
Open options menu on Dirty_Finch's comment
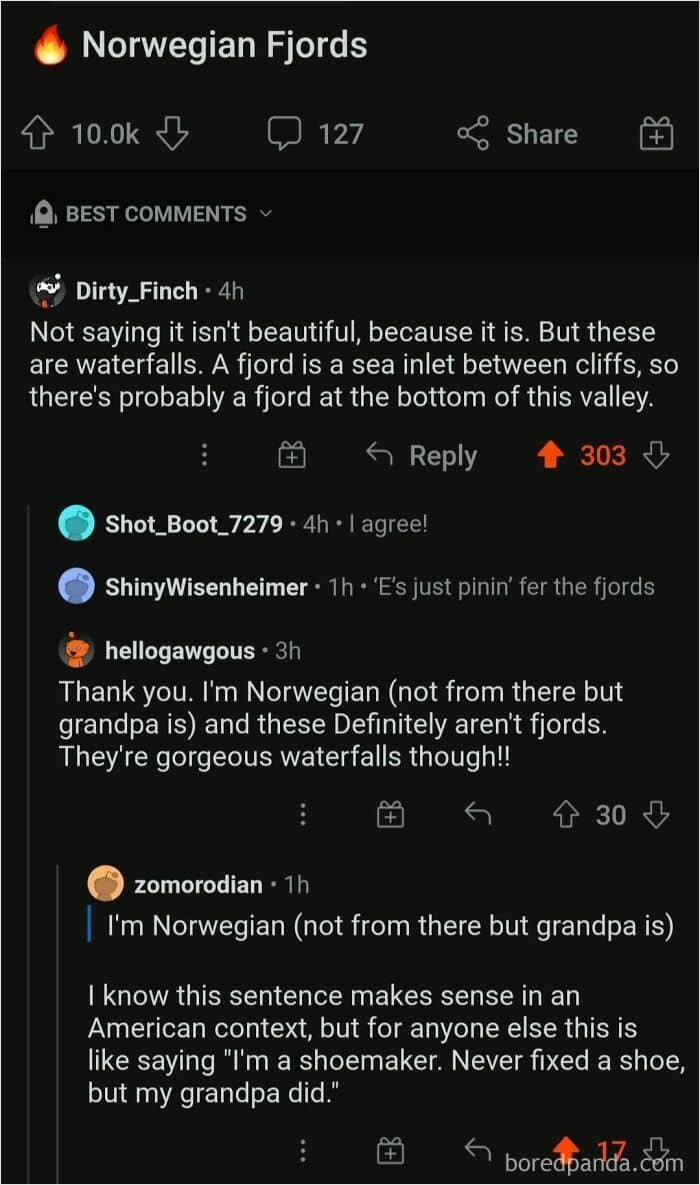(204, 456)
